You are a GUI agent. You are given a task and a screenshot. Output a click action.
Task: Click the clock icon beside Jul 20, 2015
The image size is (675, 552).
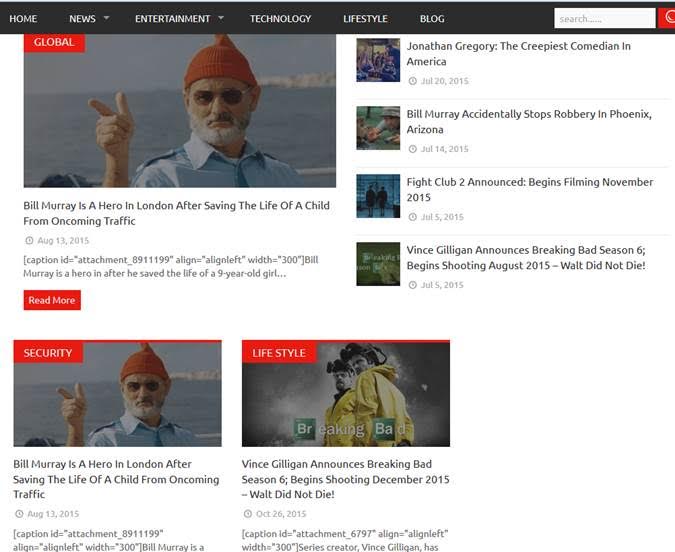[x=412, y=81]
